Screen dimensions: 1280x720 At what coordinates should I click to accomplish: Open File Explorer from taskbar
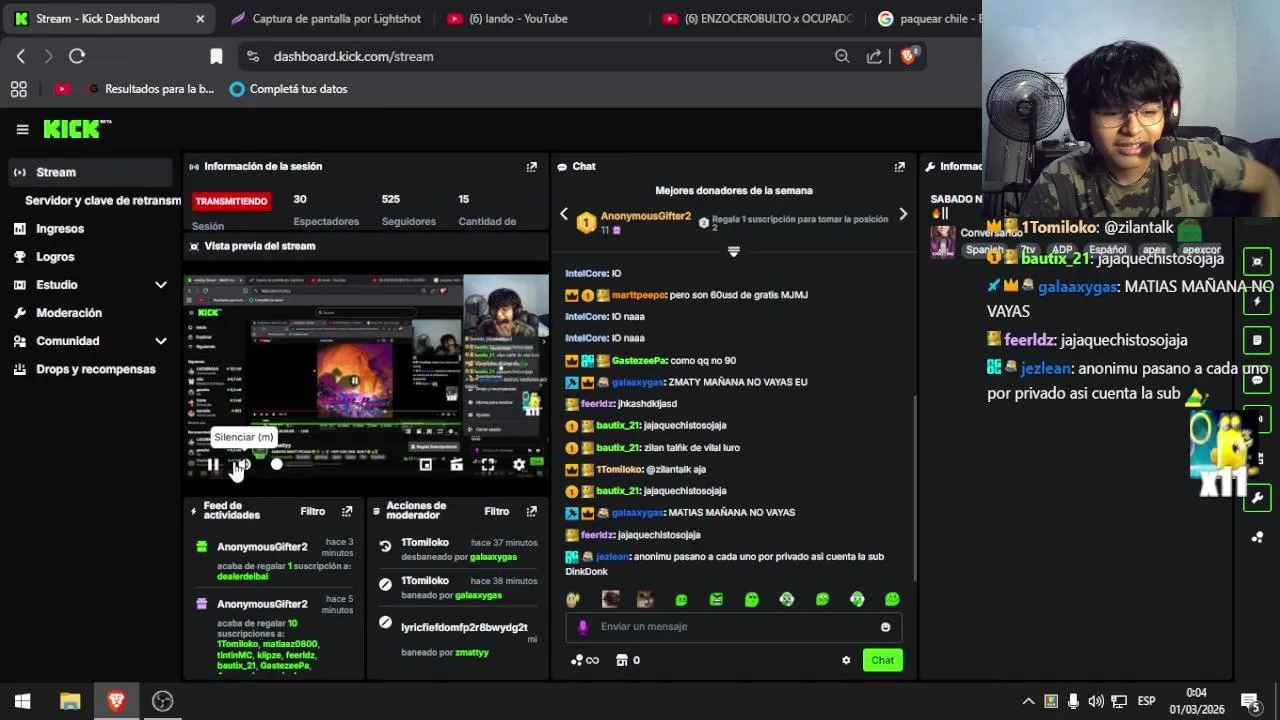(x=70, y=701)
